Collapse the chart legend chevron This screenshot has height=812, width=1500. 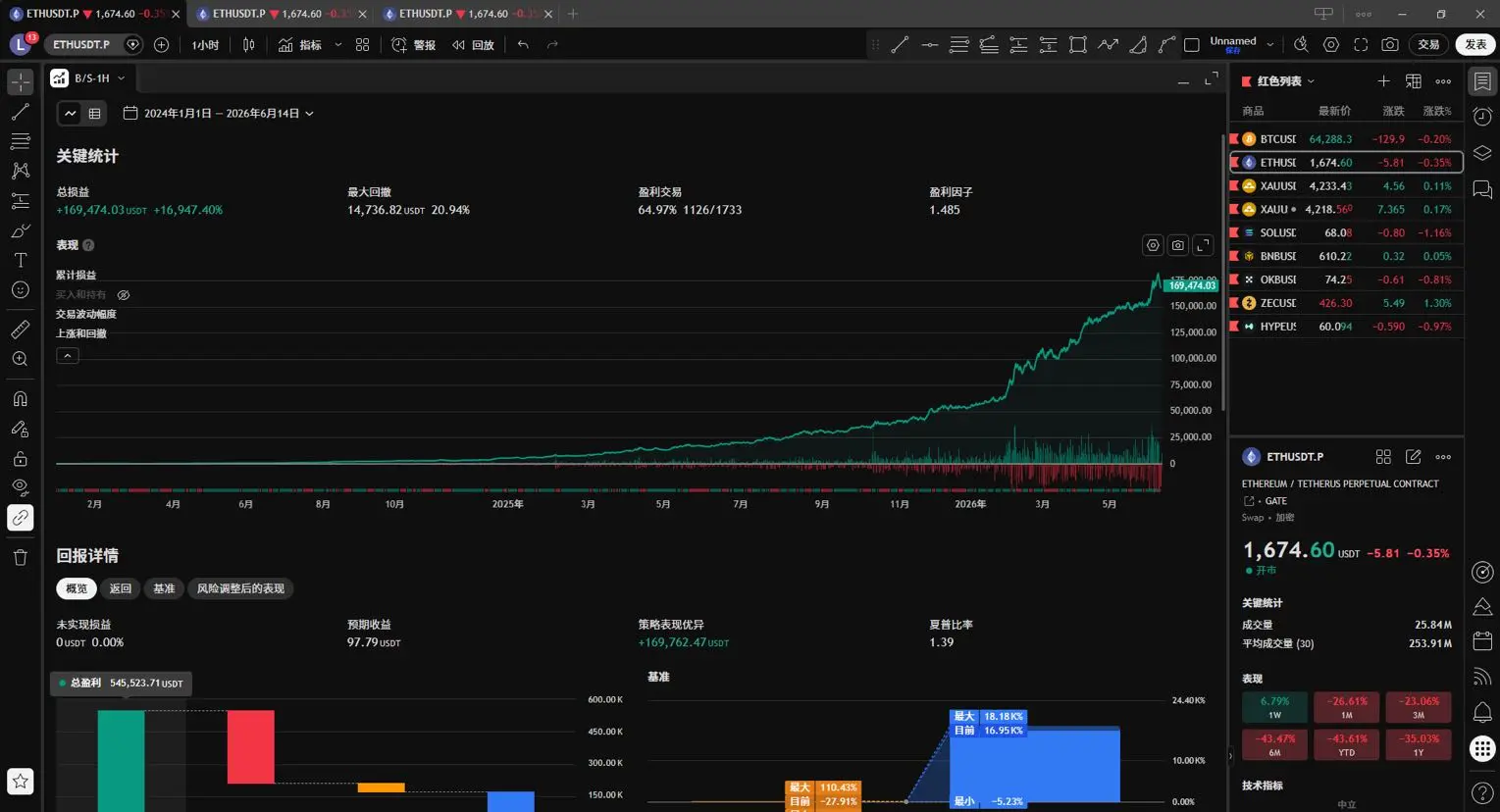(68, 356)
